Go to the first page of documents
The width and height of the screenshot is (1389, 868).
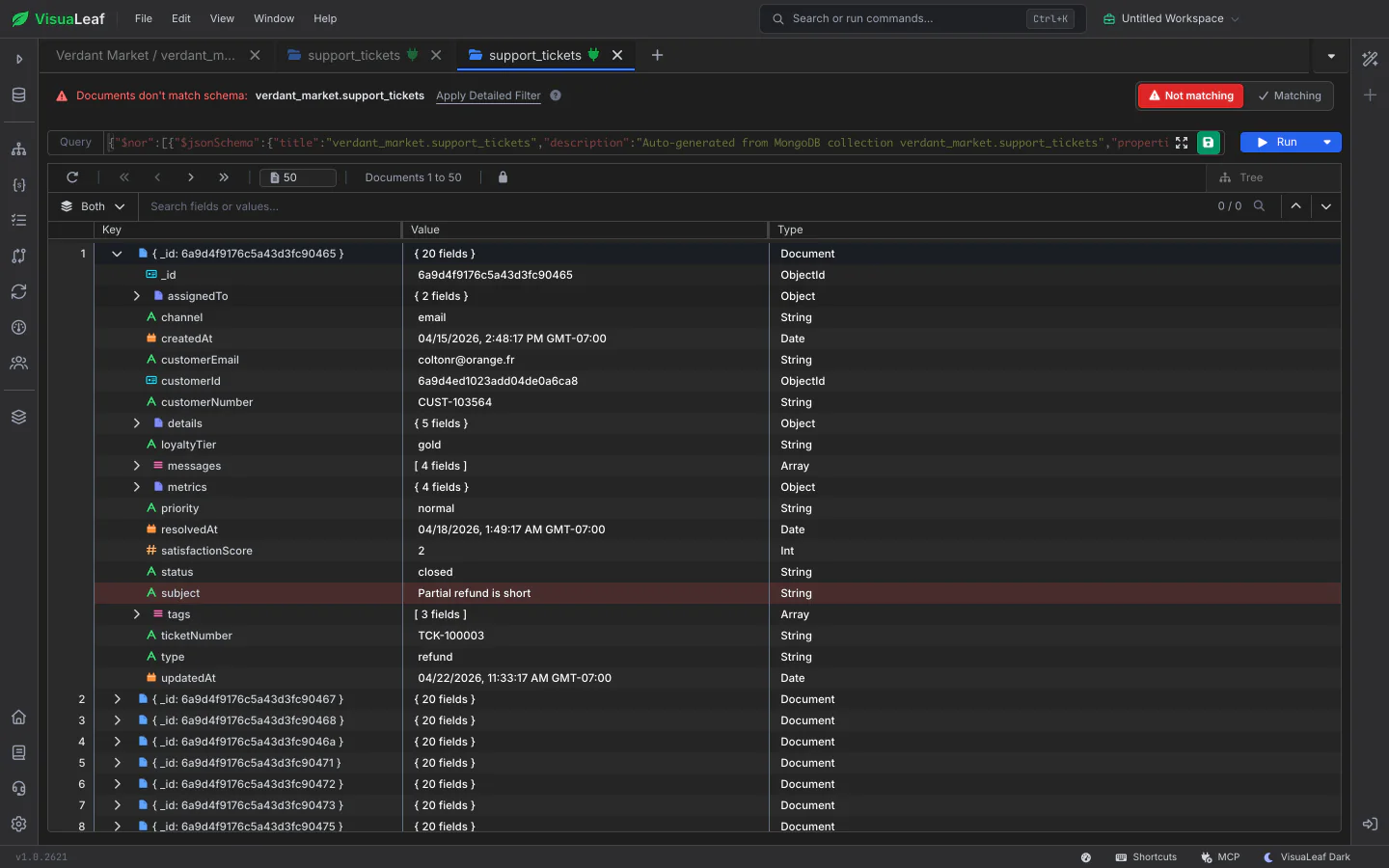point(124,177)
